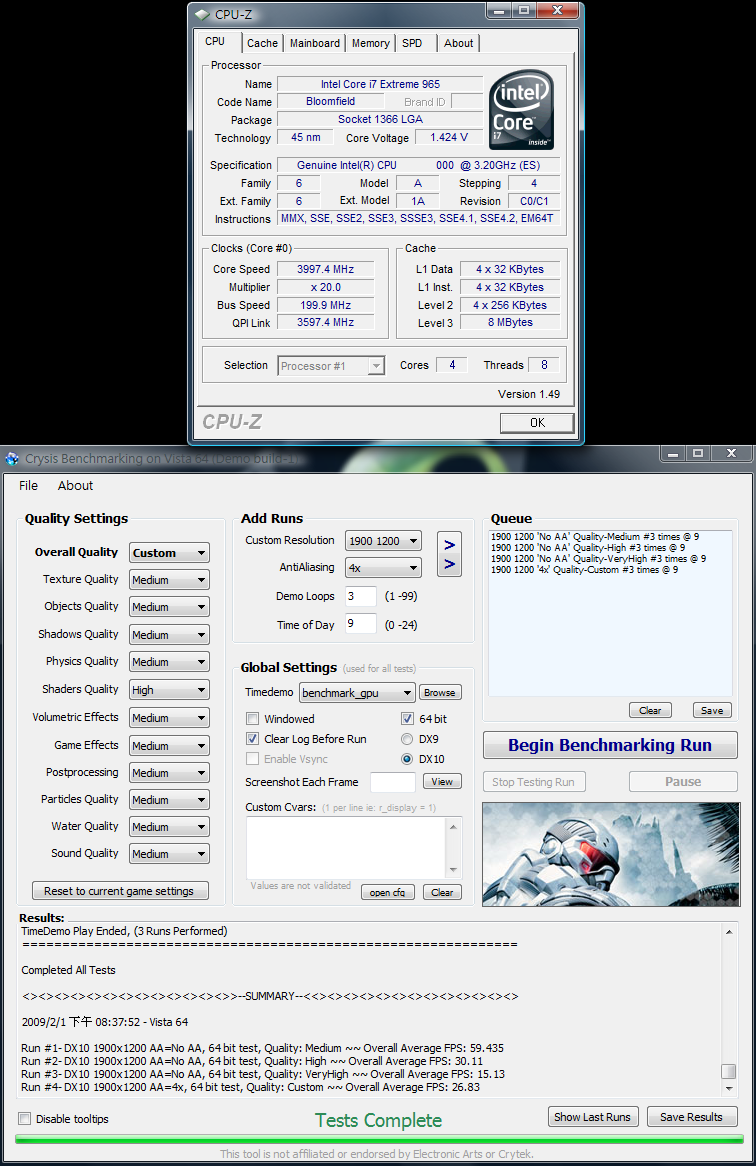Viewport: 756px width, 1166px height.
Task: Click the Crysis Benchmarking window icon
Action: tap(12, 458)
